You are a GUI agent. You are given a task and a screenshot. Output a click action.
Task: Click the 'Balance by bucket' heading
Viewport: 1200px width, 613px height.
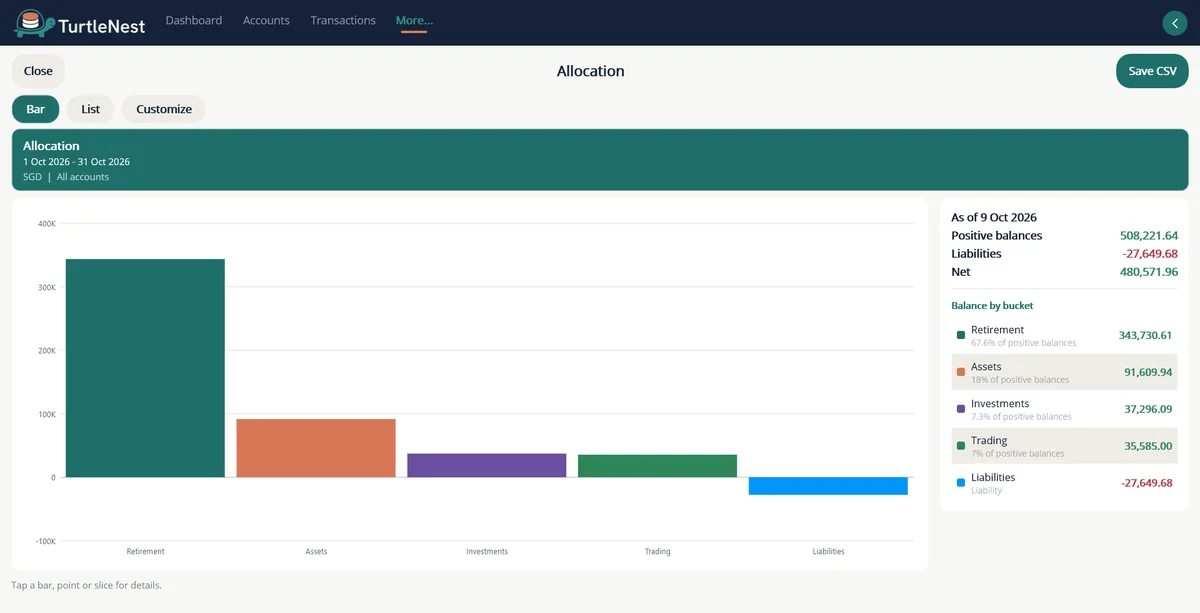(992, 305)
